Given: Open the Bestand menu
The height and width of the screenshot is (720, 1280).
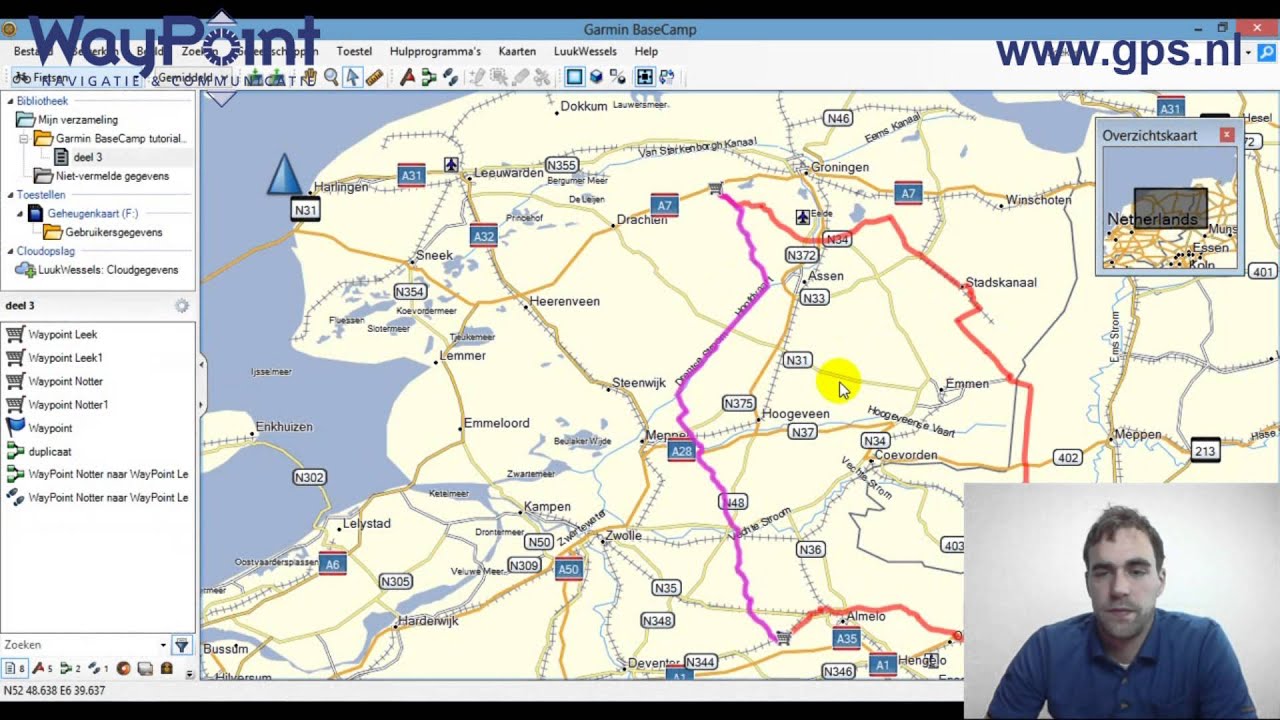Looking at the screenshot, I should (x=33, y=51).
